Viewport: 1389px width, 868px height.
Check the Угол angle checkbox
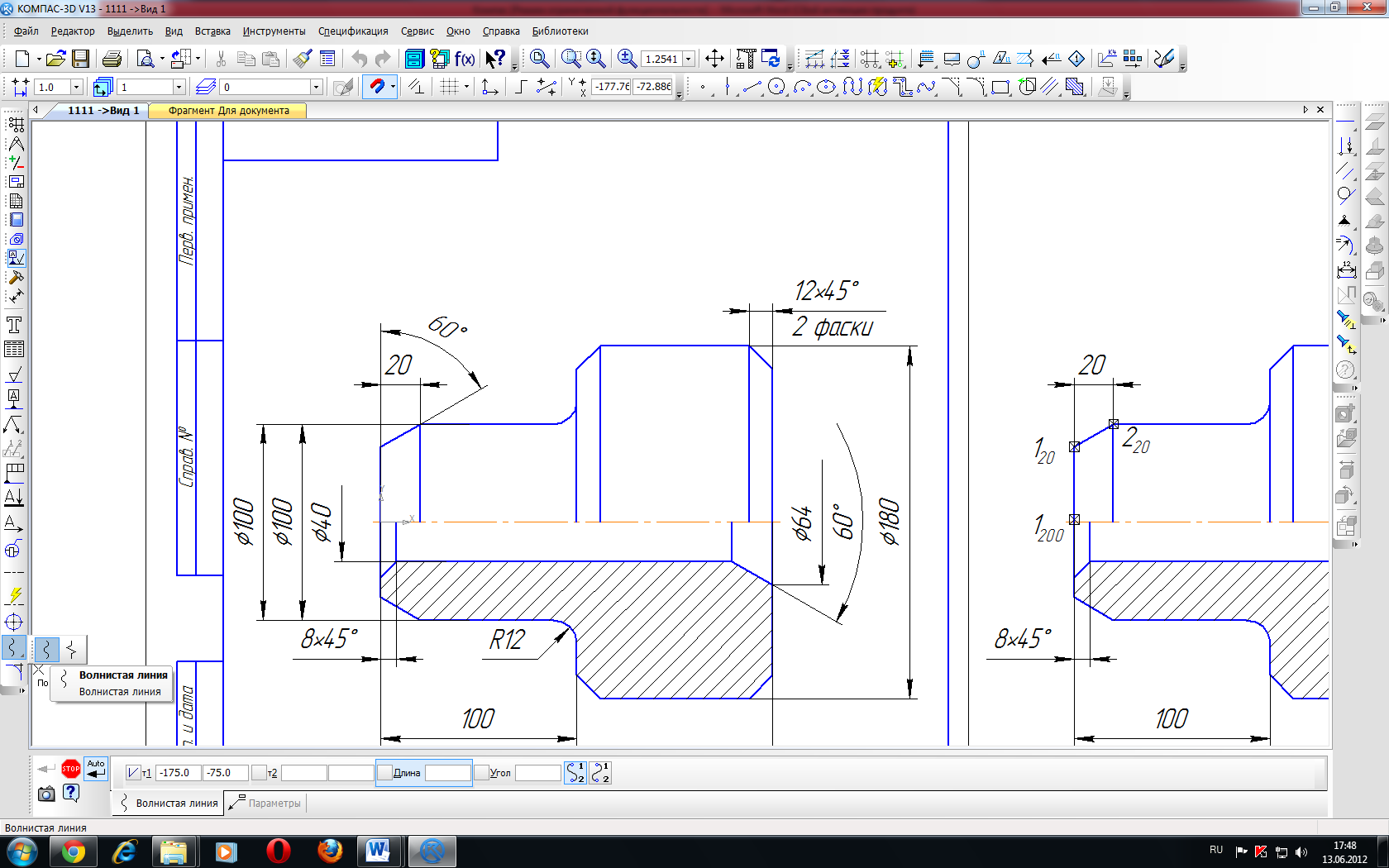pyautogui.click(x=481, y=773)
